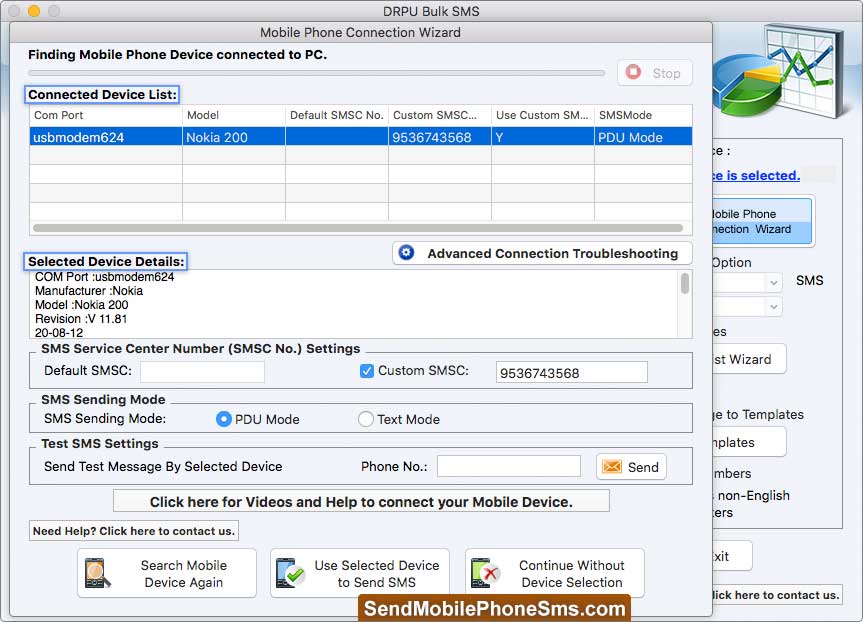Click the Default SMSC input field
This screenshot has height=622, width=863.
pos(203,372)
